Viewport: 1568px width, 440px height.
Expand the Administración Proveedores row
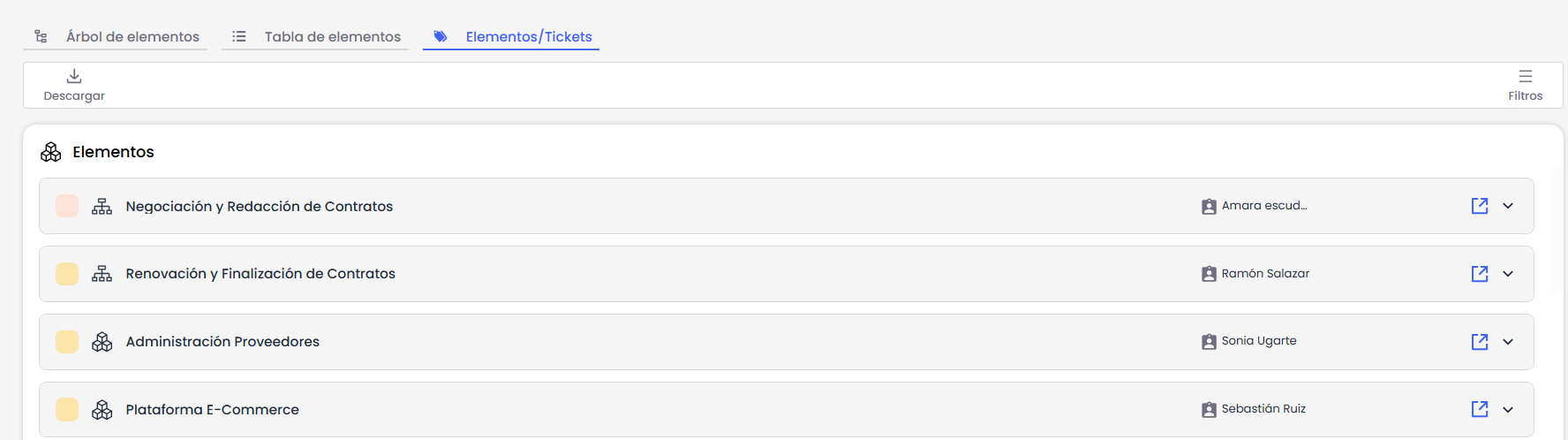click(x=1508, y=342)
